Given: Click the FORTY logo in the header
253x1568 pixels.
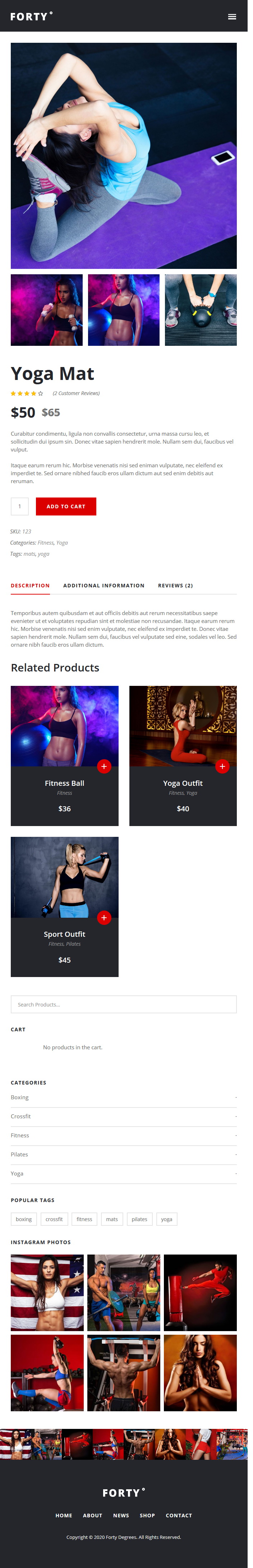Looking at the screenshot, I should click(32, 17).
